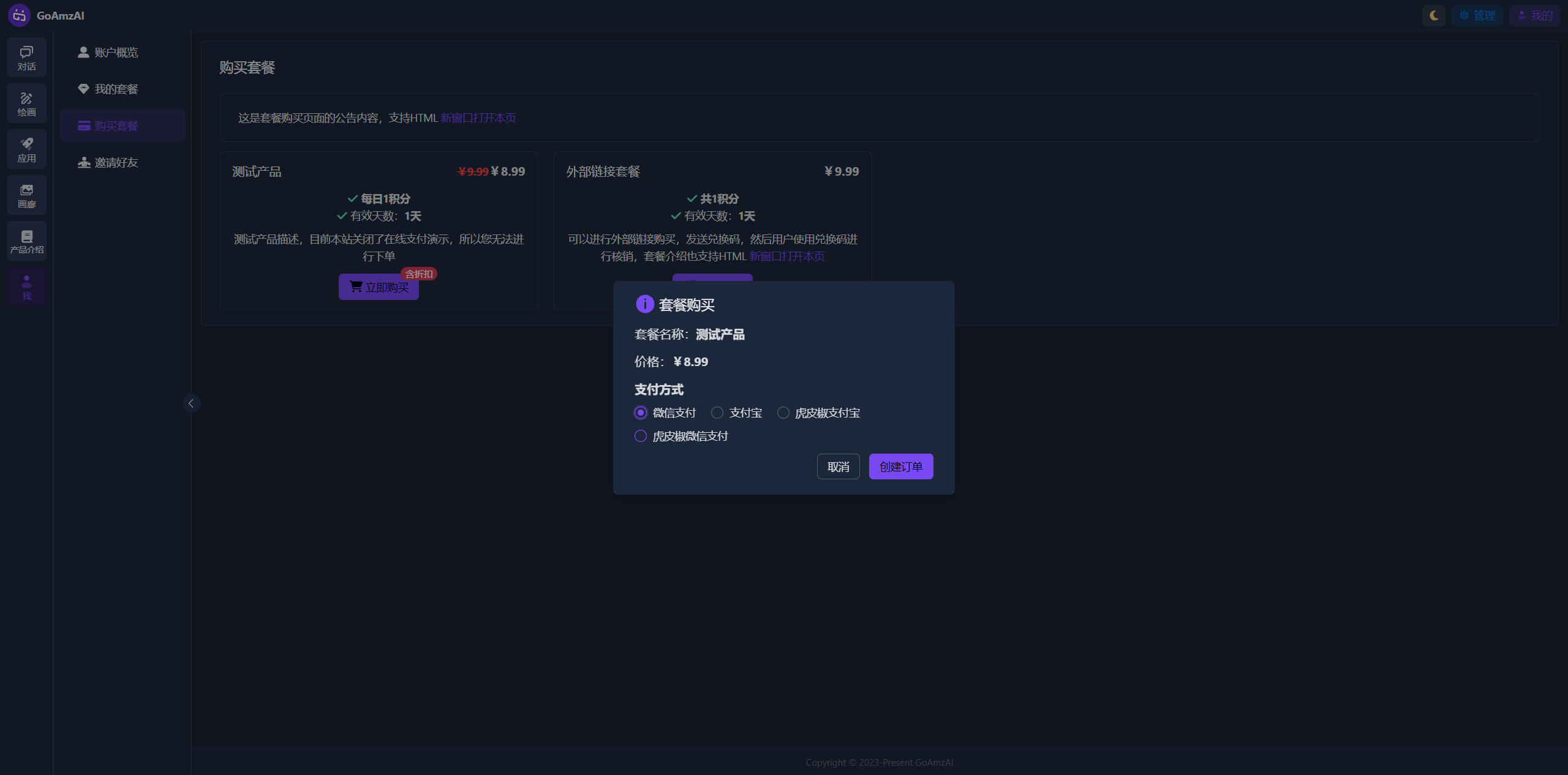Open the 应用 rocket sidebar icon
Image resolution: width=1568 pixels, height=775 pixels.
pyautogui.click(x=26, y=149)
